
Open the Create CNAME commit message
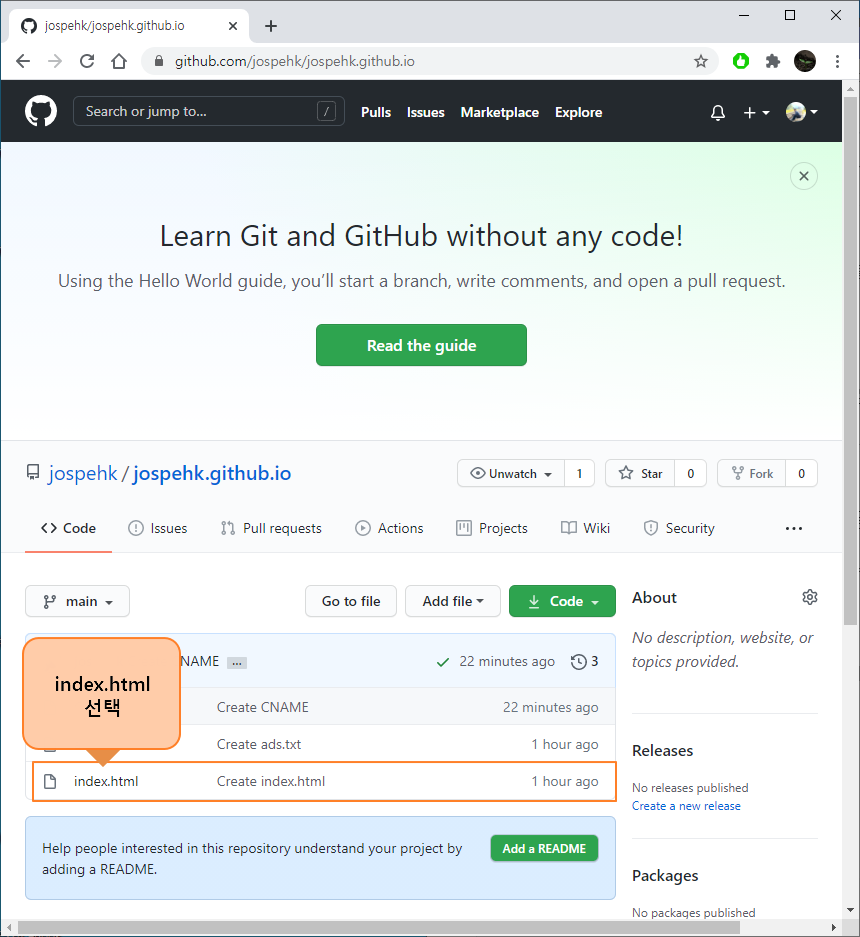tap(262, 707)
